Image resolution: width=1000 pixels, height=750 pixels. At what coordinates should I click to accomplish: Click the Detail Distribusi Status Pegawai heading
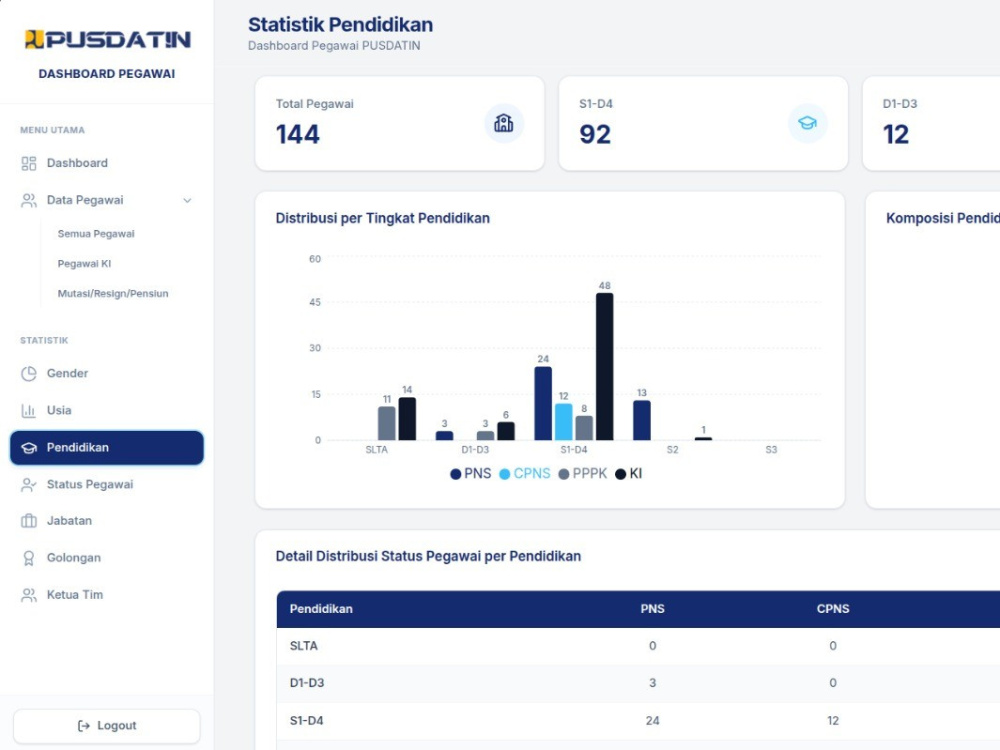(x=428, y=556)
